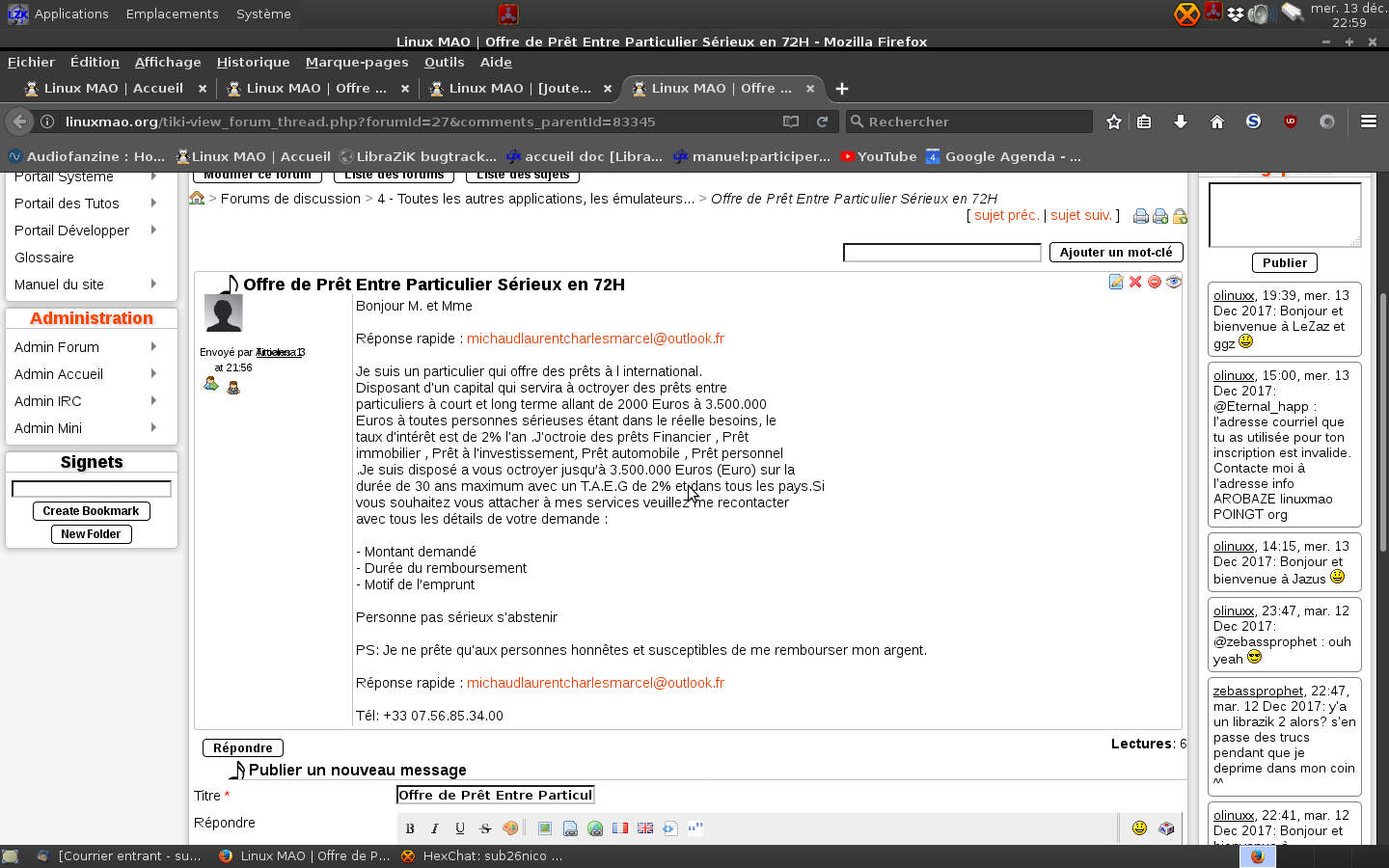The image size is (1389, 868).
Task: Focus the Titre field of the new message
Action: pyautogui.click(x=496, y=795)
